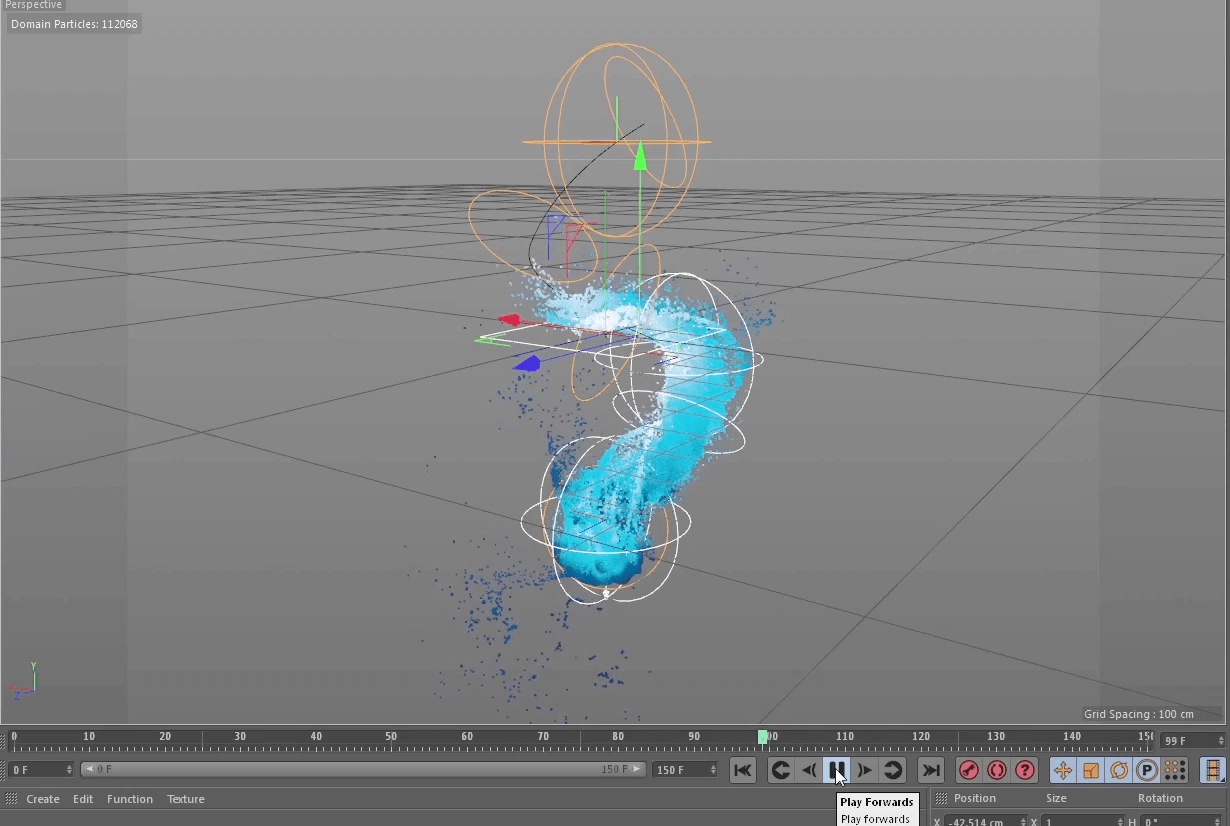1230x826 pixels.
Task: Toggle Position keyframe recording (move arrows icon)
Action: click(x=1063, y=770)
